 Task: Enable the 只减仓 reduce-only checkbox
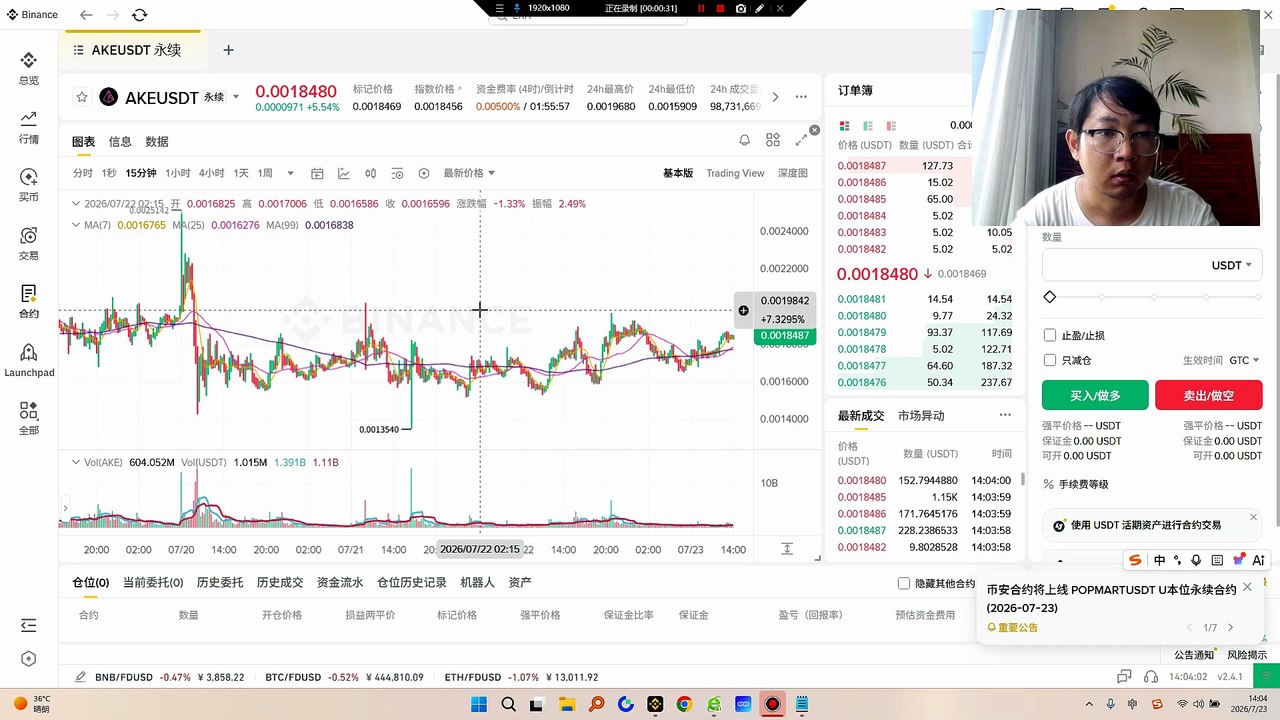click(1049, 360)
